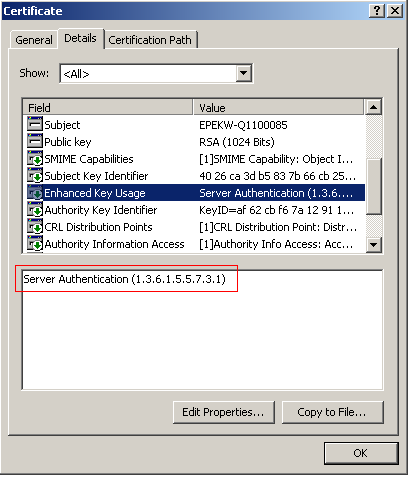Click the Value column header

click(x=278, y=107)
